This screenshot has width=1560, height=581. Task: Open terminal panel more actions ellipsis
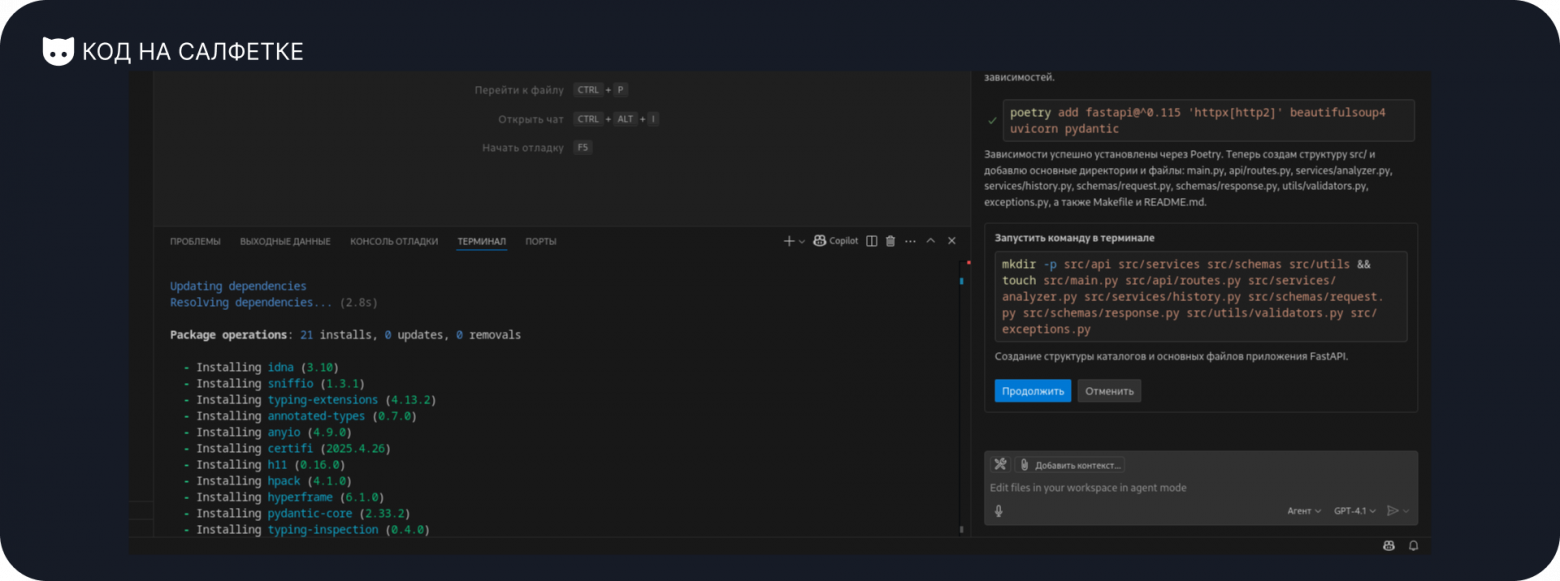click(910, 241)
